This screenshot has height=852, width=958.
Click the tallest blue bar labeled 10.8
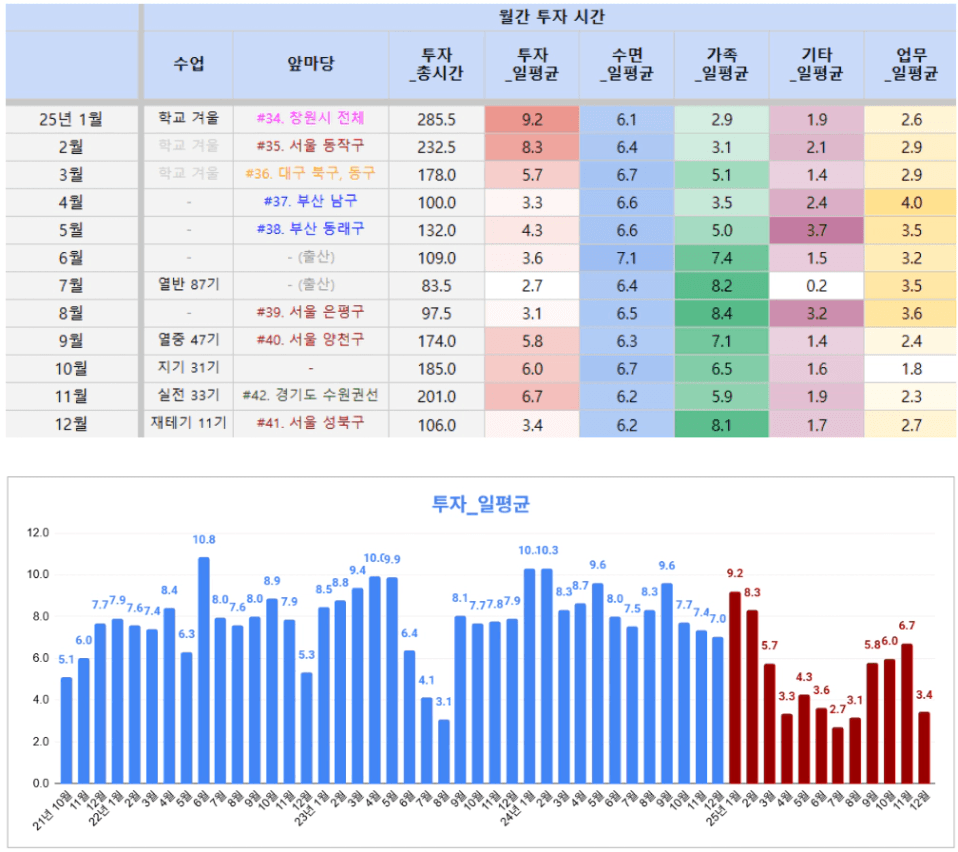tap(203, 670)
